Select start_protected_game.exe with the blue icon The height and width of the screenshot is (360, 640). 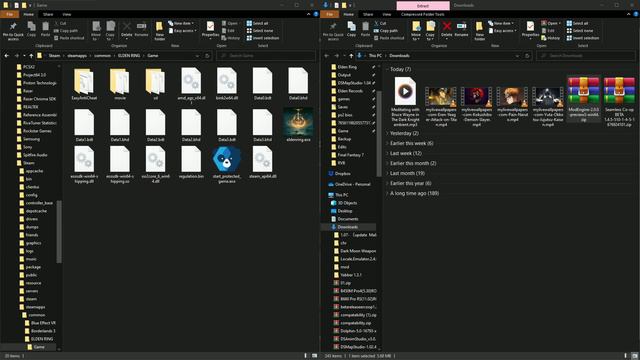pyautogui.click(x=227, y=164)
